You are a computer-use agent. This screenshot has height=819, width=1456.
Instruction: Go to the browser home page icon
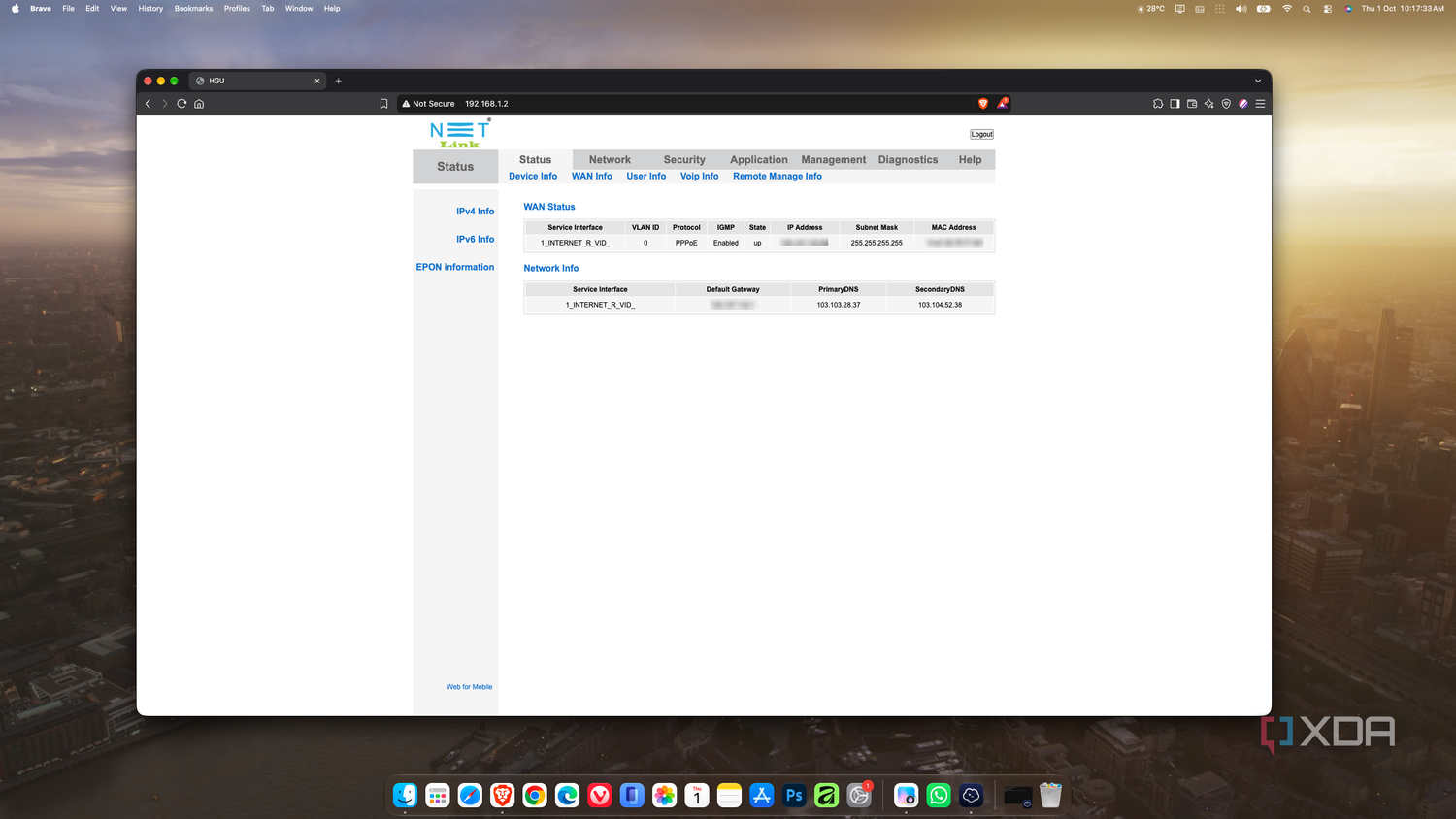pos(199,104)
